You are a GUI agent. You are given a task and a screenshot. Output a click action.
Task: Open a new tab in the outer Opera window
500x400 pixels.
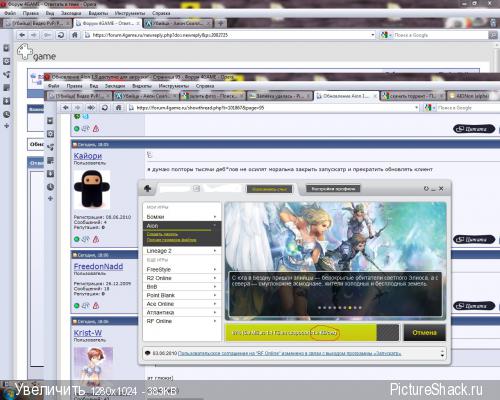(220, 23)
